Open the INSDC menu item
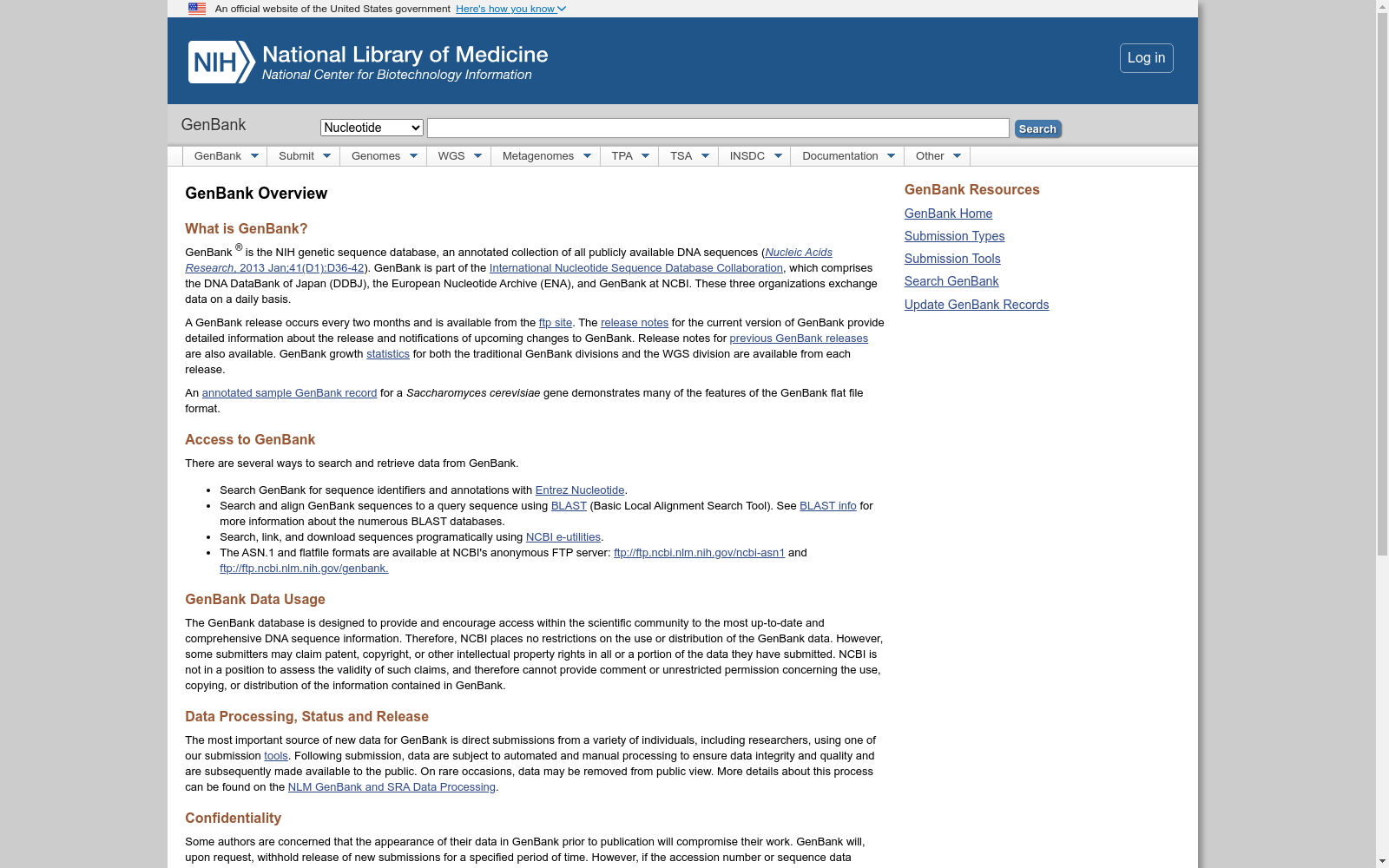 [x=747, y=156]
